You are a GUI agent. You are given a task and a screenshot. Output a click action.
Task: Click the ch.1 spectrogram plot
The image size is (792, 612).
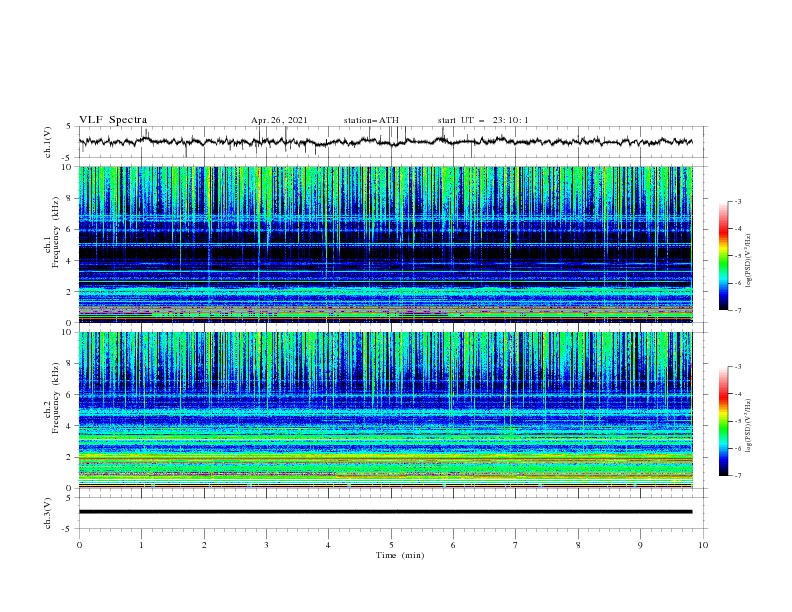(x=385, y=244)
